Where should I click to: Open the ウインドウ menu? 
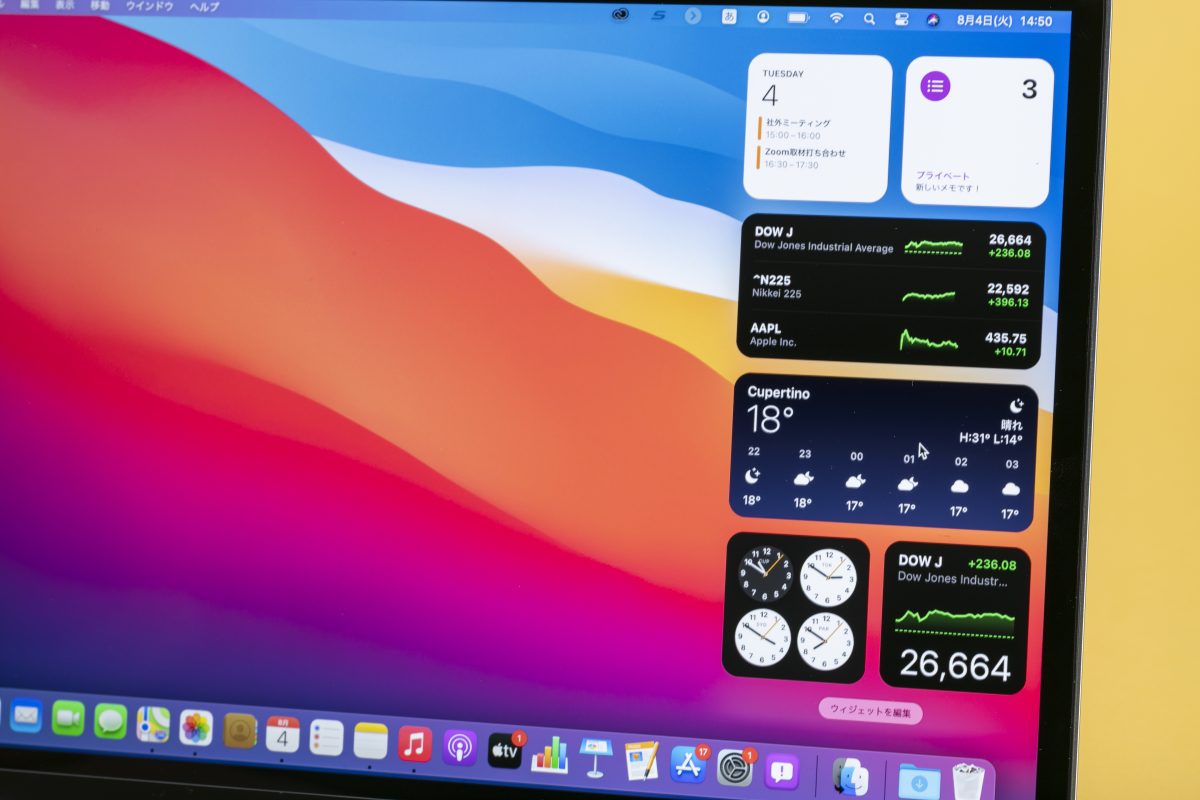(x=149, y=6)
